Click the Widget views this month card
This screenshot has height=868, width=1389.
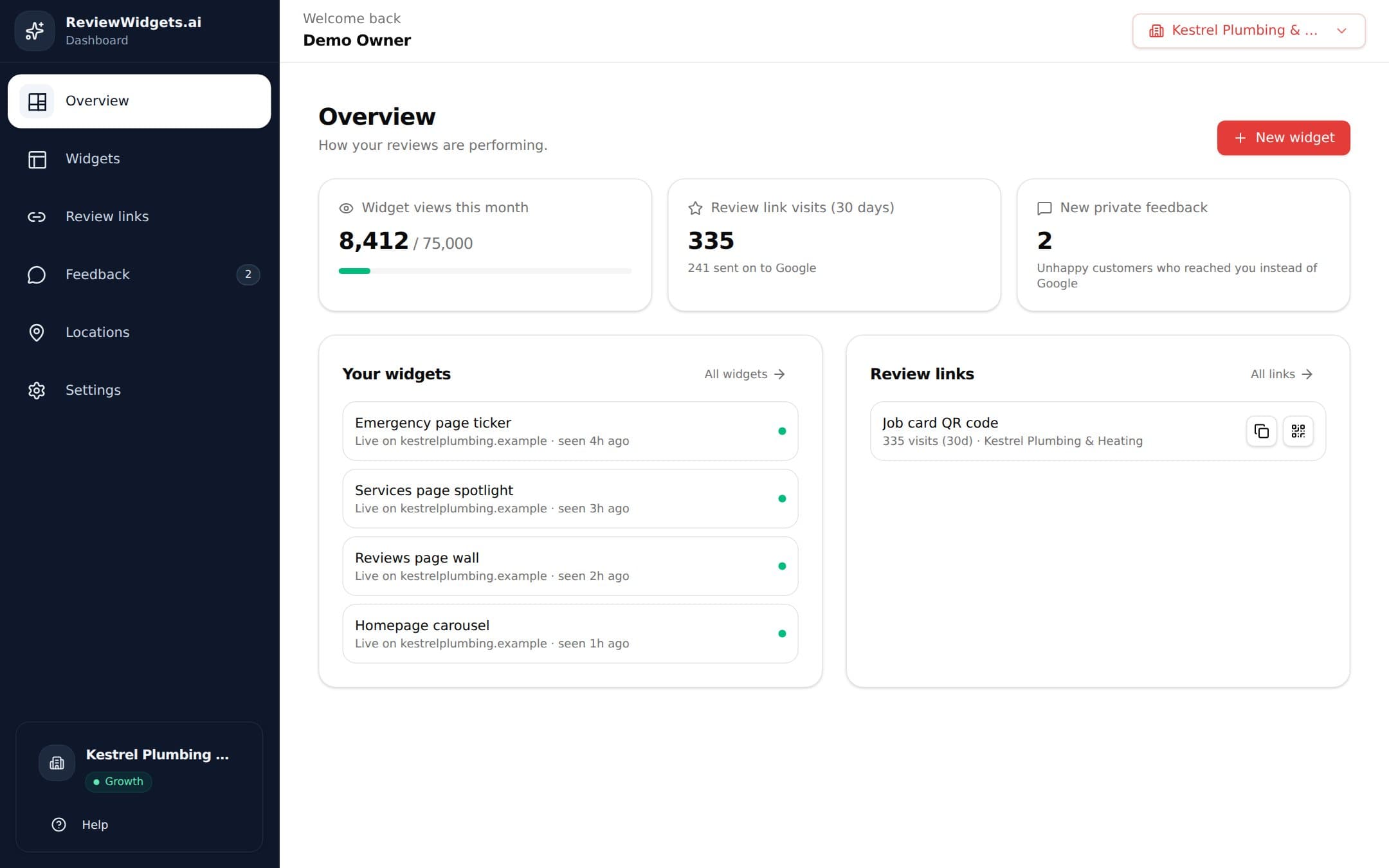485,245
